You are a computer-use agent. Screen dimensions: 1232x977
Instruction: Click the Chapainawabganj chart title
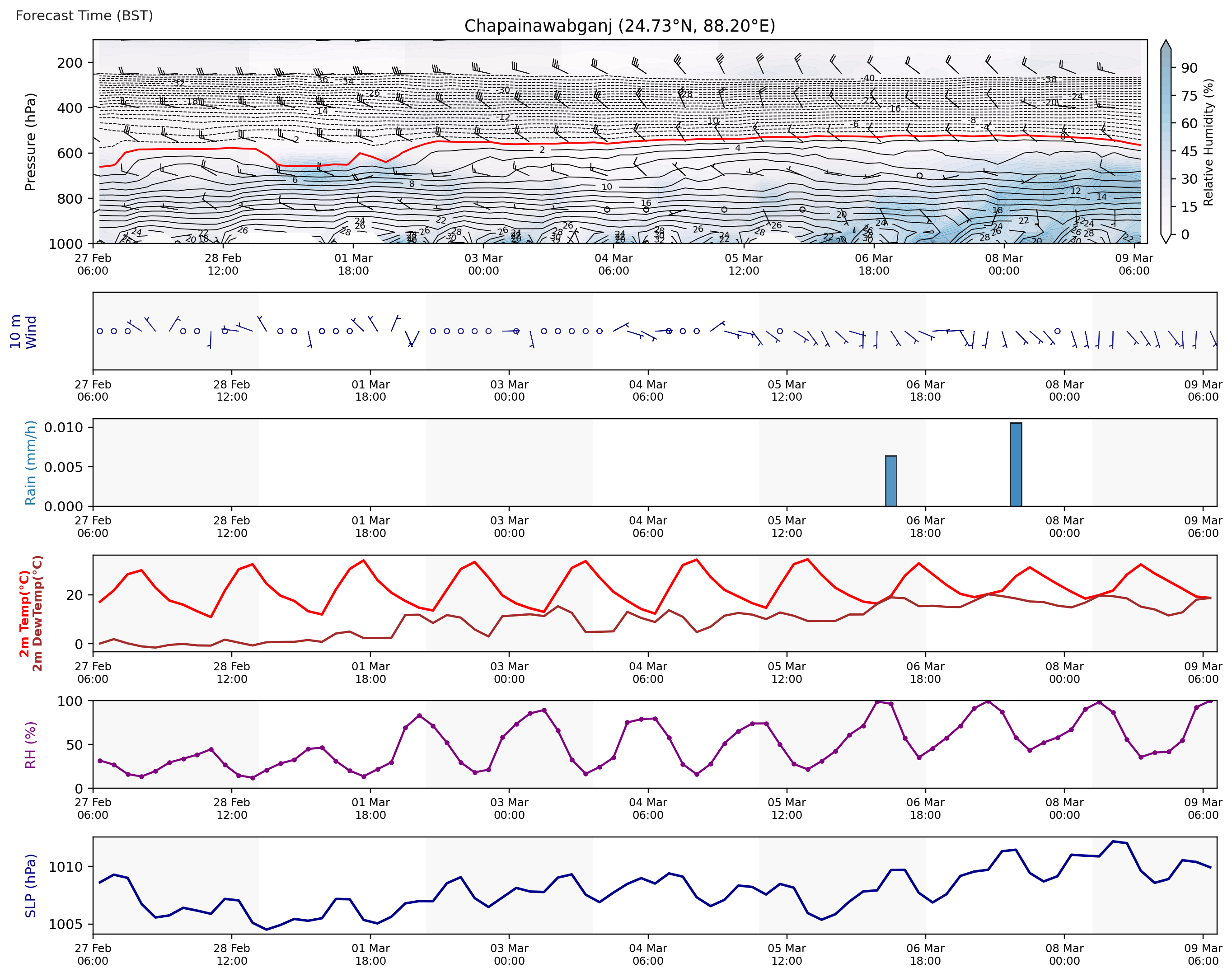(x=619, y=26)
